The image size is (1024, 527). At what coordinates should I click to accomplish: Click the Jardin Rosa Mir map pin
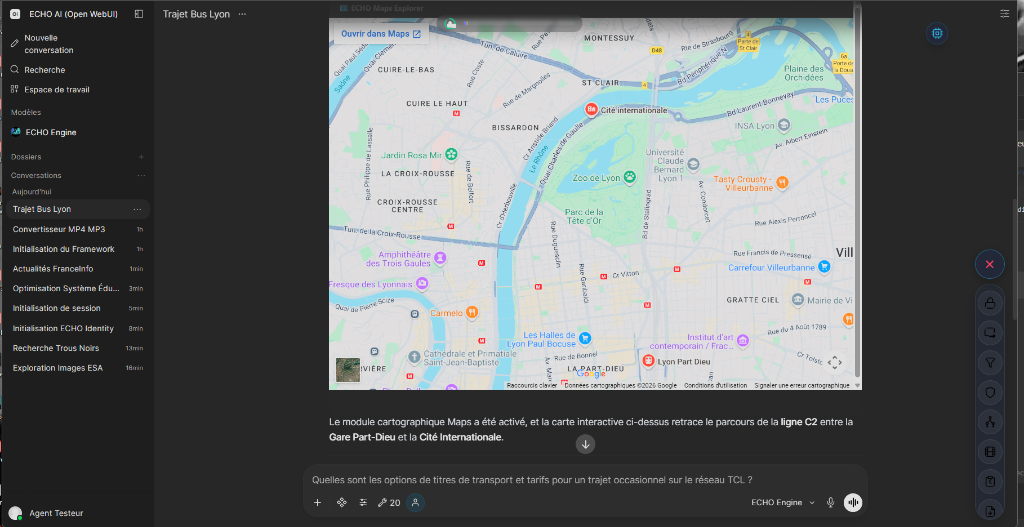tap(451, 155)
